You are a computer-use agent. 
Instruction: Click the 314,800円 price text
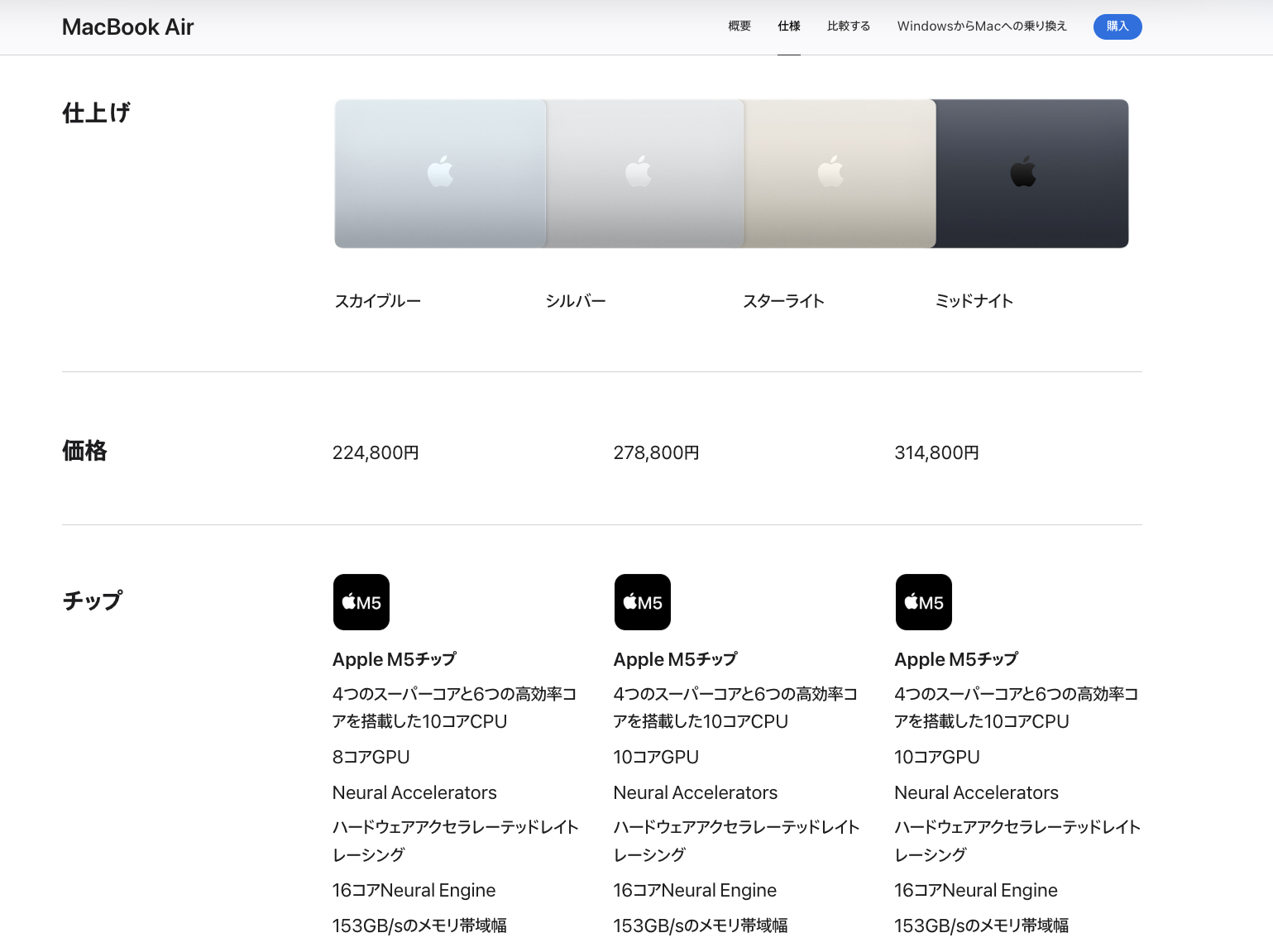[937, 452]
